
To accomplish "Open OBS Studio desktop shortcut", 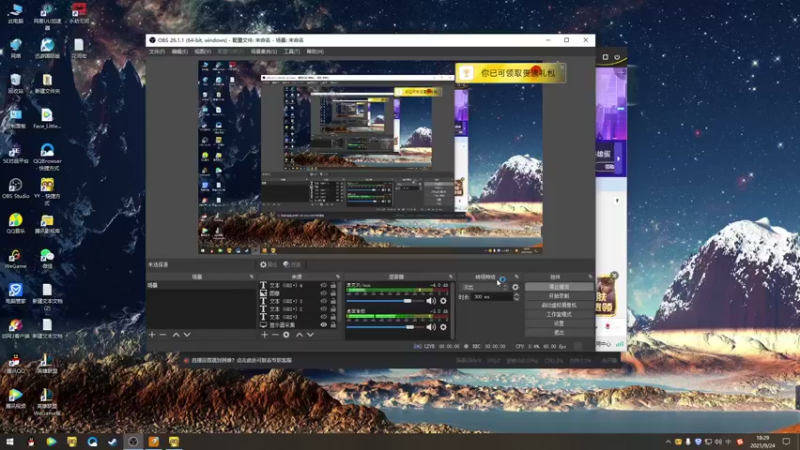I will point(15,188).
